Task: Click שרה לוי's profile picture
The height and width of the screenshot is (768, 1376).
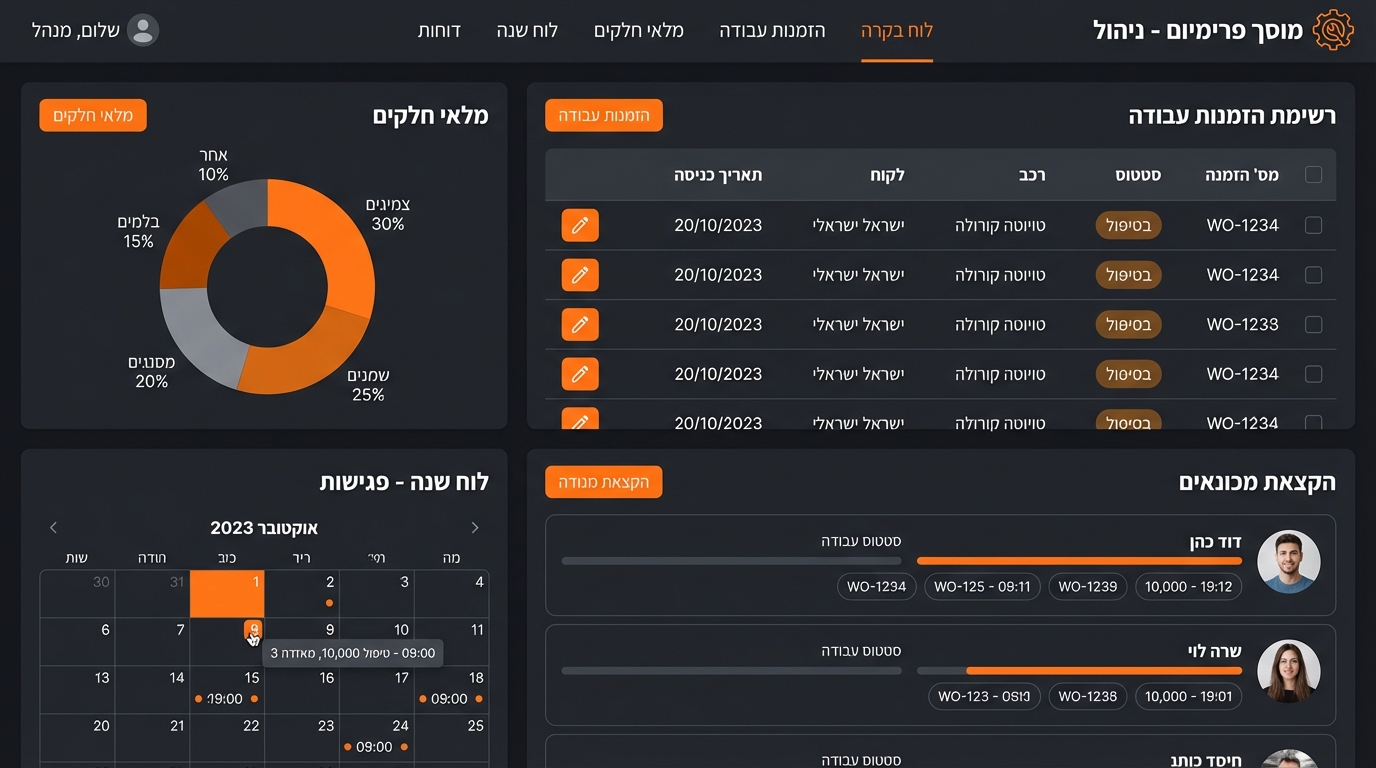Action: [x=1289, y=672]
